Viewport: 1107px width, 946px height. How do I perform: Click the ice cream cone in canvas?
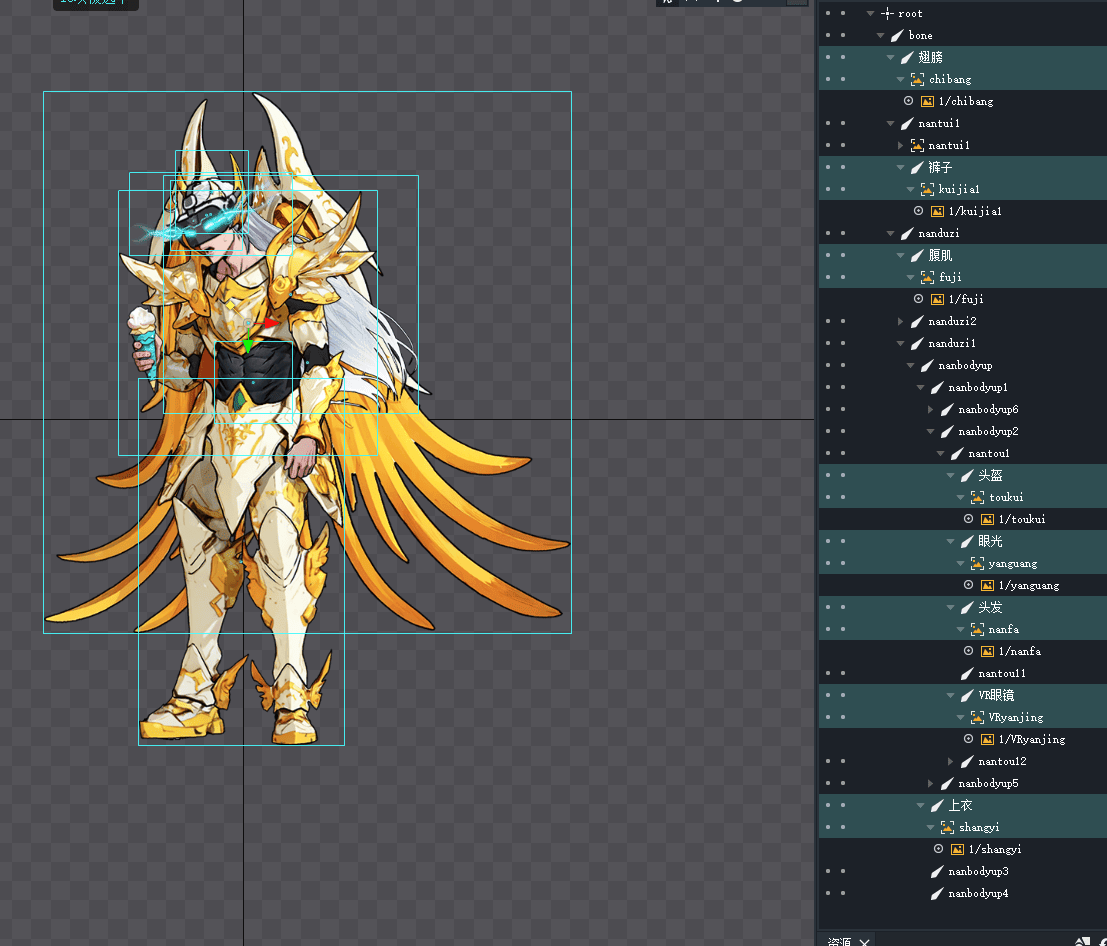[143, 335]
